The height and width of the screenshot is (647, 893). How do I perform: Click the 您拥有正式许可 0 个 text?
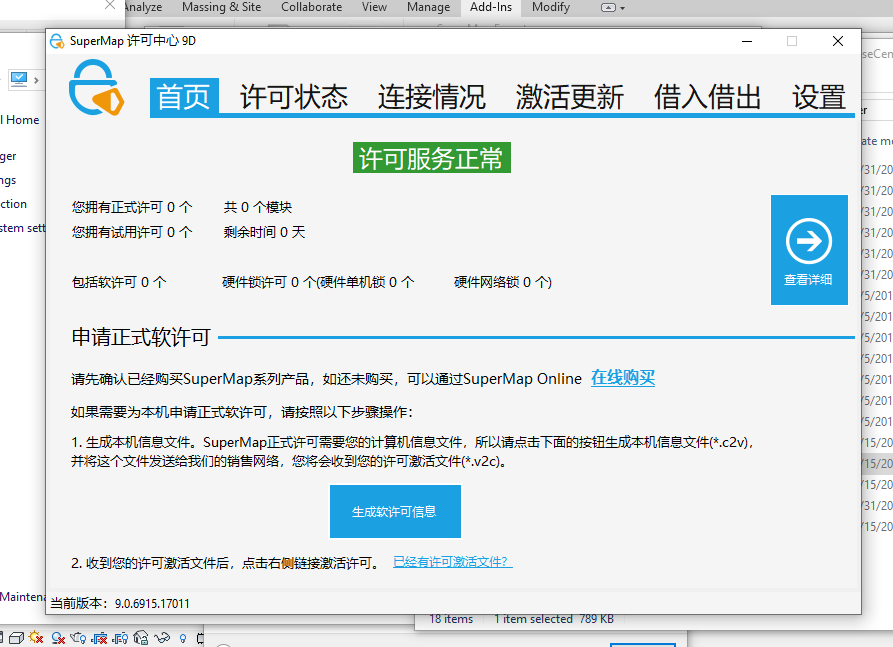coord(132,207)
